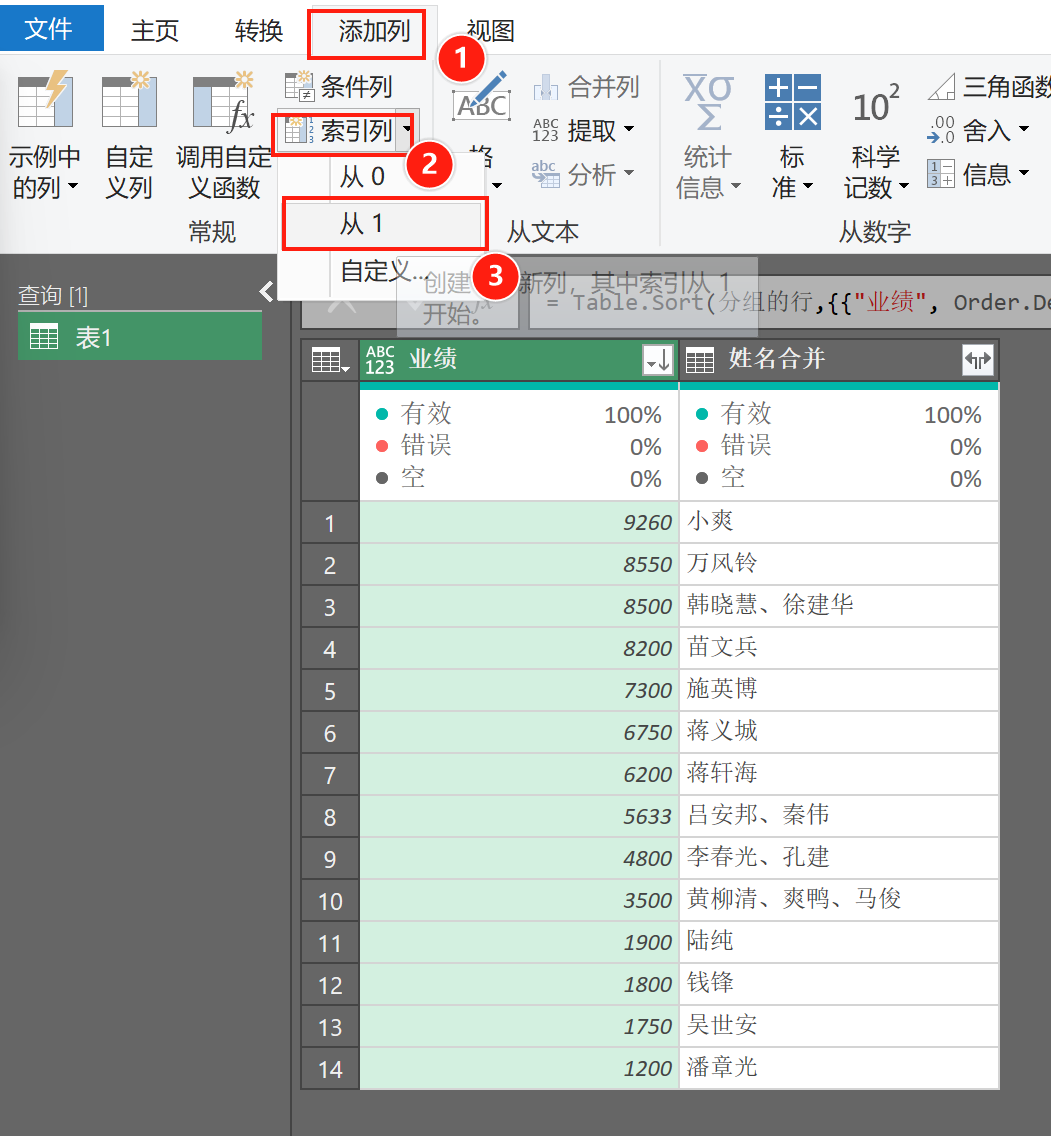Viewport: 1051px width, 1136px height.
Task: Click the cell with value 6750
Action: tap(519, 732)
